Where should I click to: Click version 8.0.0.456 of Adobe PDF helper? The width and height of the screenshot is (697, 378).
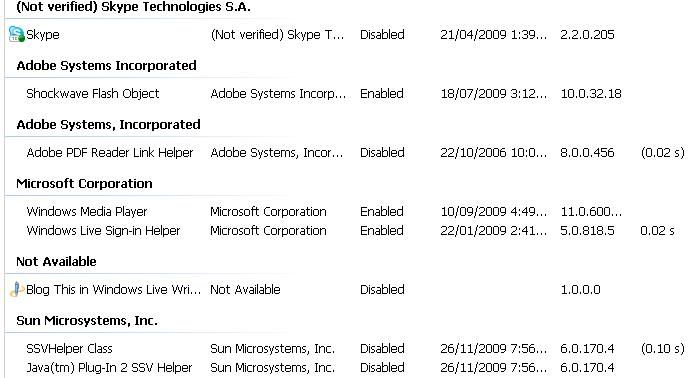coord(587,153)
